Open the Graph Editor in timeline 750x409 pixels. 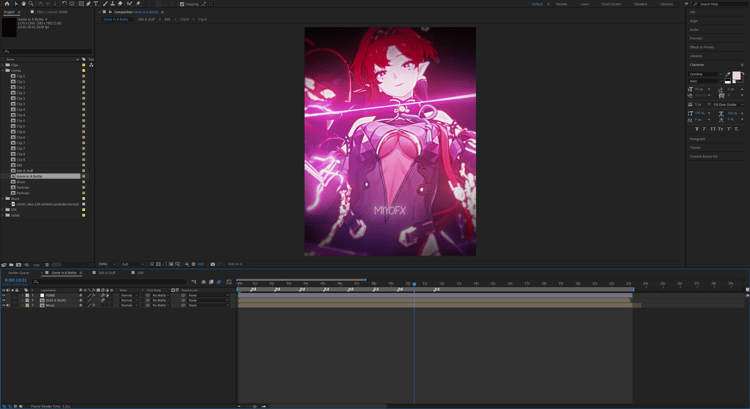click(229, 282)
